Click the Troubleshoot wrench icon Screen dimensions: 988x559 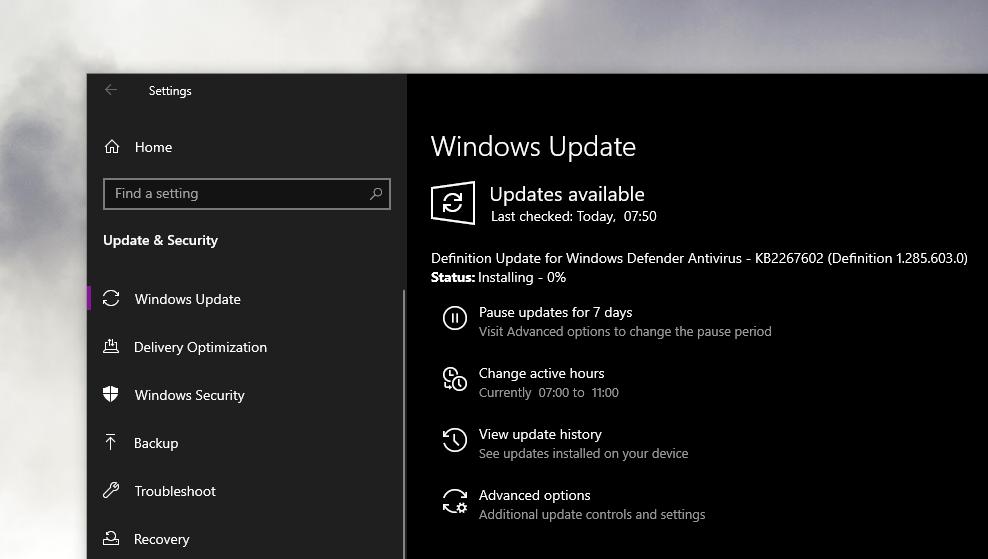(111, 490)
